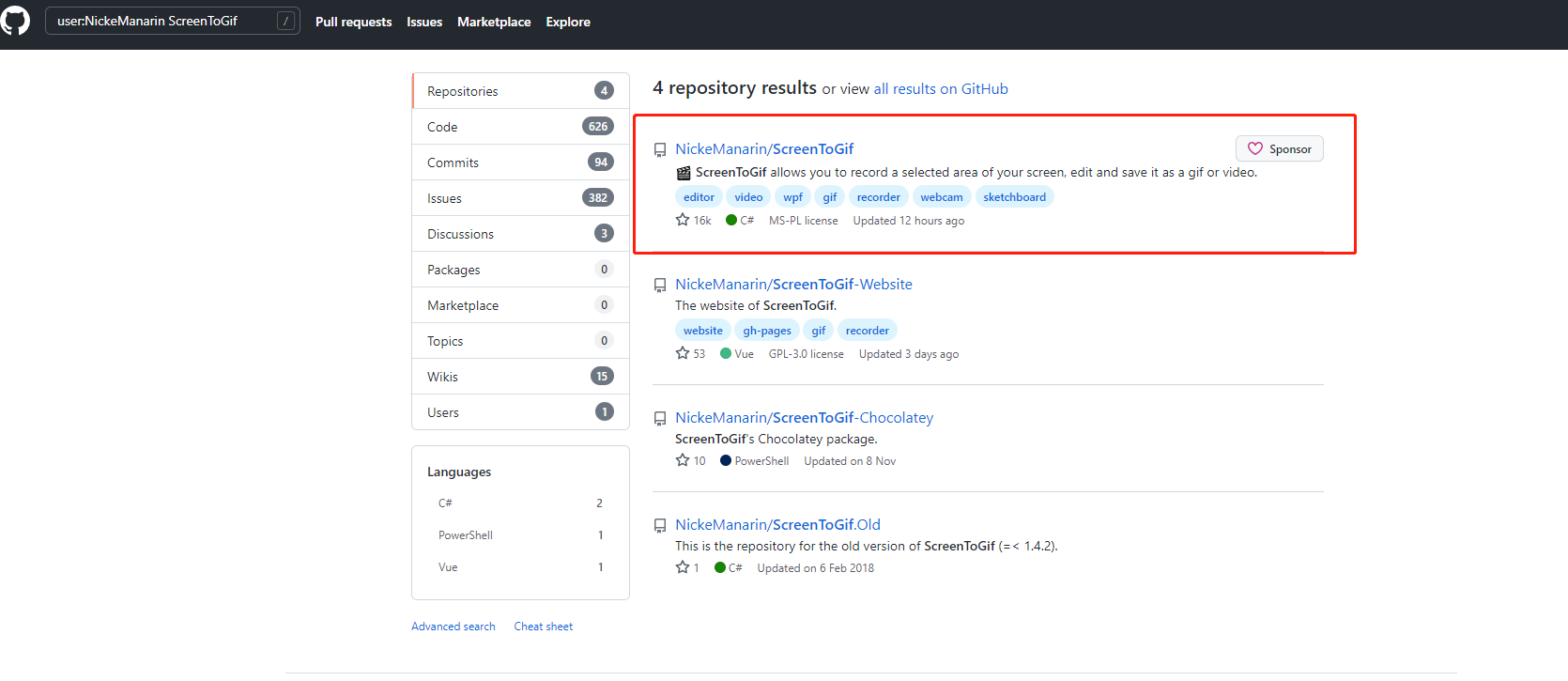Image resolution: width=1568 pixels, height=681 pixels.
Task: Select the recorder tag under ScreenToGif-Website
Action: coord(868,331)
